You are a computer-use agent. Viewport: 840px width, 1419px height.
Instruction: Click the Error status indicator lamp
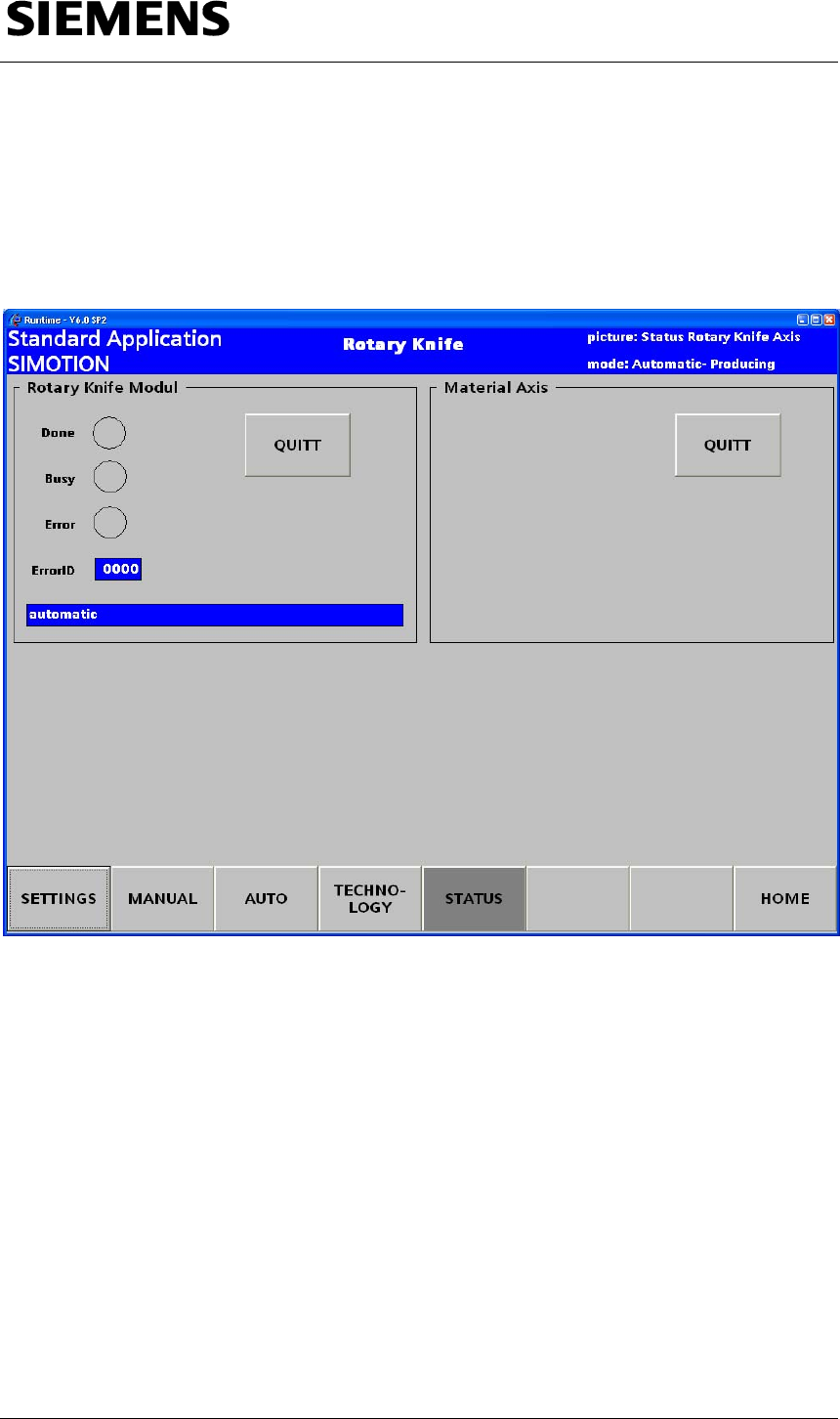click(x=109, y=523)
